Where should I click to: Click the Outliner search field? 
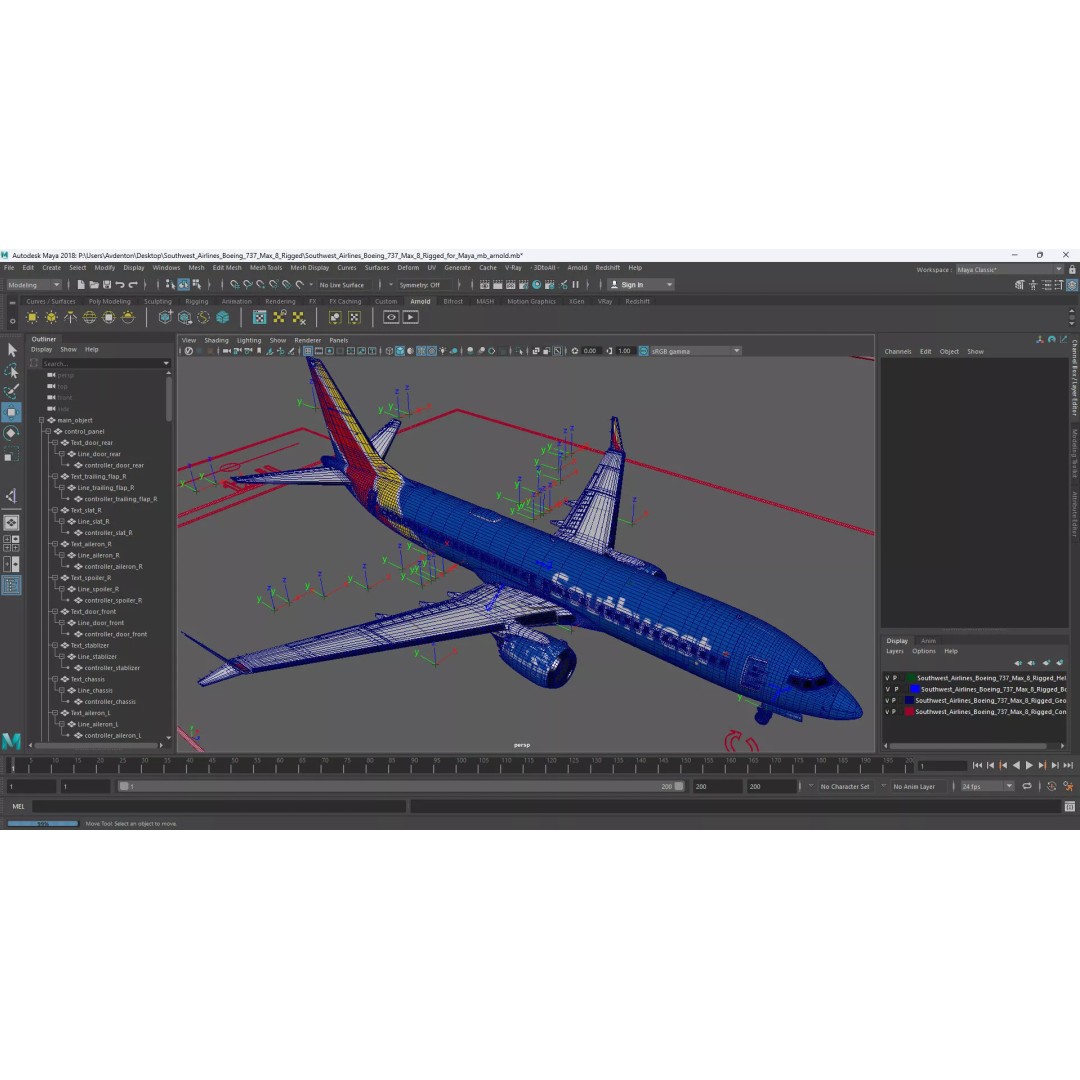(105, 363)
